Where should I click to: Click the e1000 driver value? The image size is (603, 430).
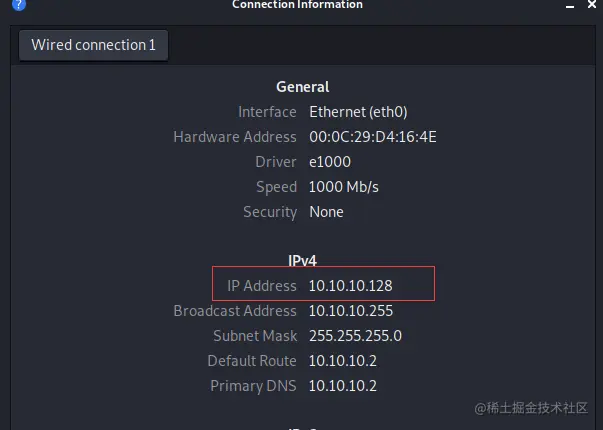click(330, 162)
